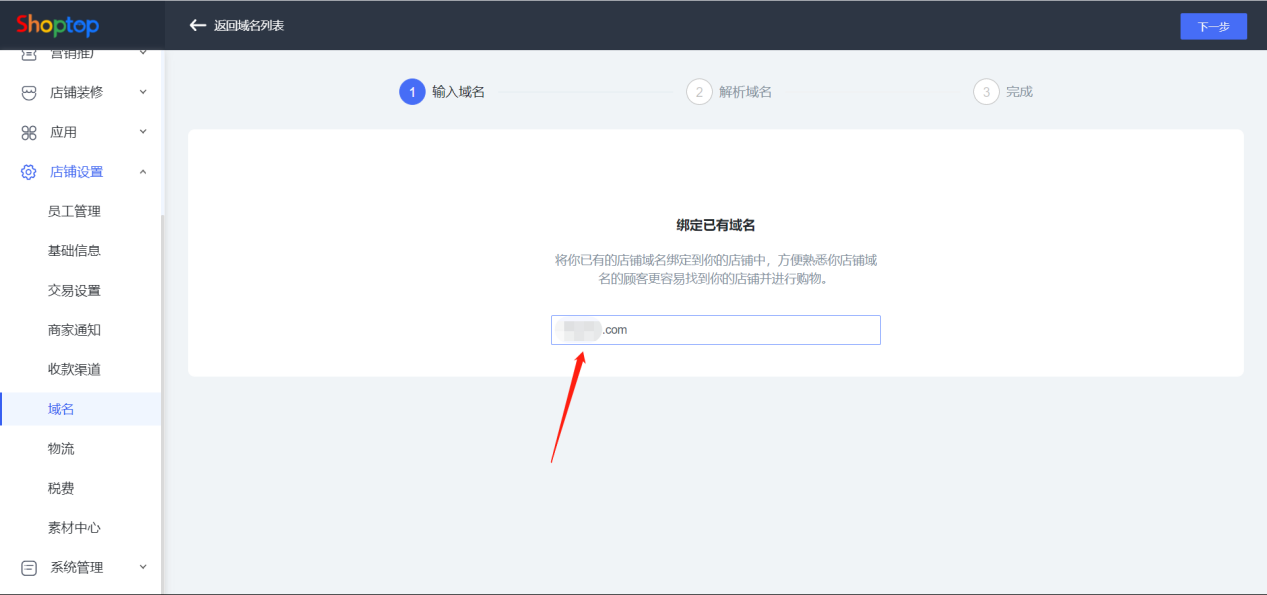Click the domain name input field
This screenshot has height=595, width=1267.
click(740, 330)
